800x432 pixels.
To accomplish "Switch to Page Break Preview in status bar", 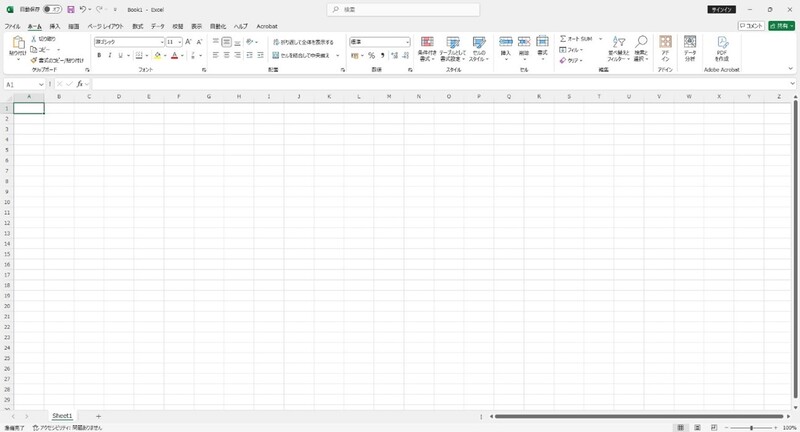I will (x=714, y=427).
